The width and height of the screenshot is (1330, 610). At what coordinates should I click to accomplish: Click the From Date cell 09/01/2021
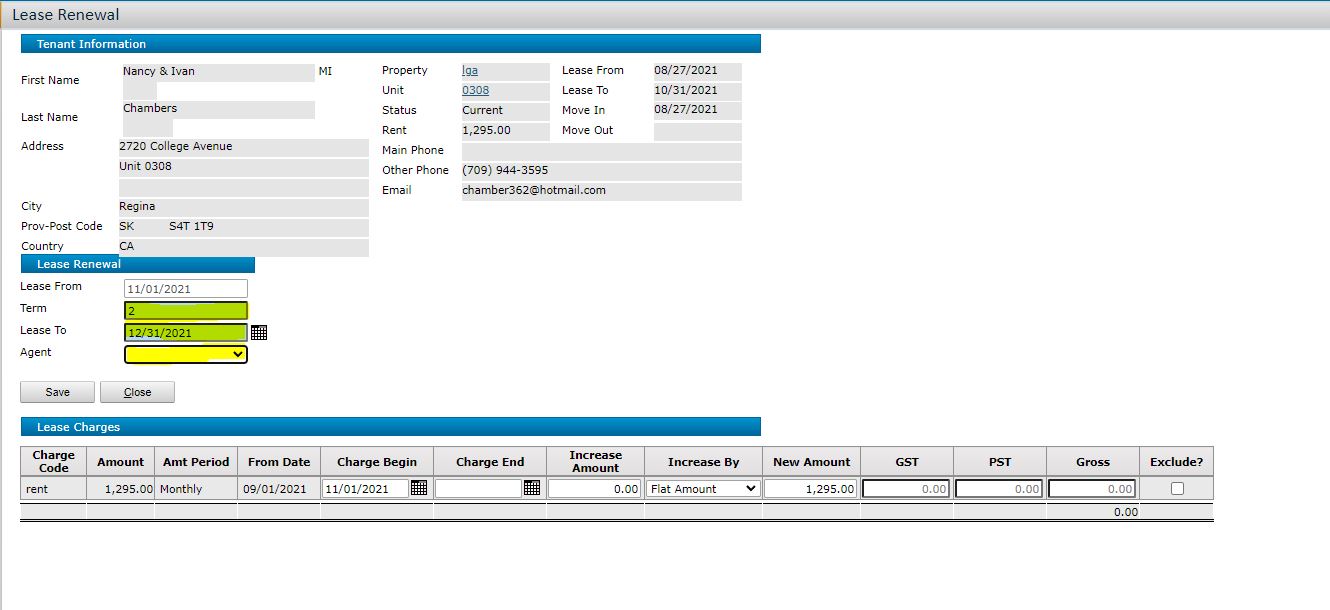tap(279, 489)
